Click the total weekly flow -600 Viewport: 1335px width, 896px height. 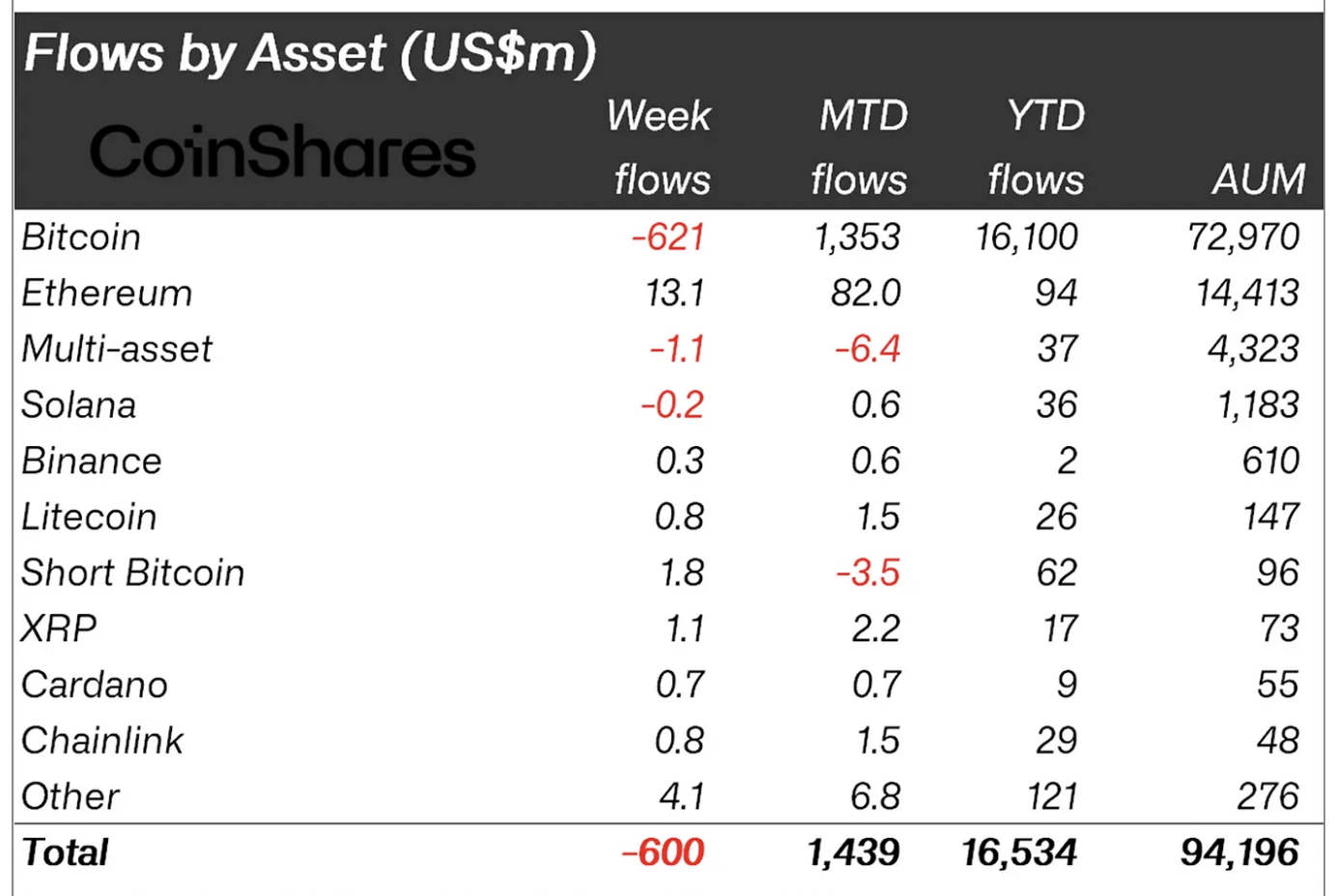click(664, 854)
